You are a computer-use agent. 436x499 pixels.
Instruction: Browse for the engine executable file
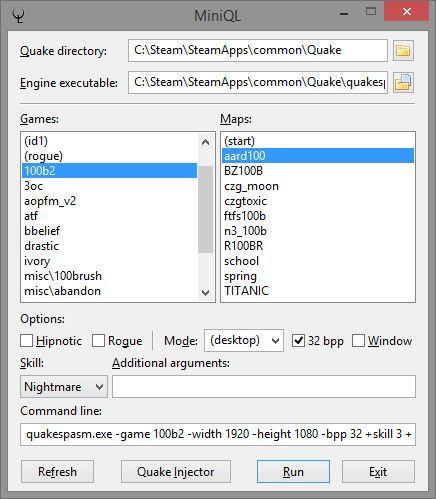pos(403,82)
